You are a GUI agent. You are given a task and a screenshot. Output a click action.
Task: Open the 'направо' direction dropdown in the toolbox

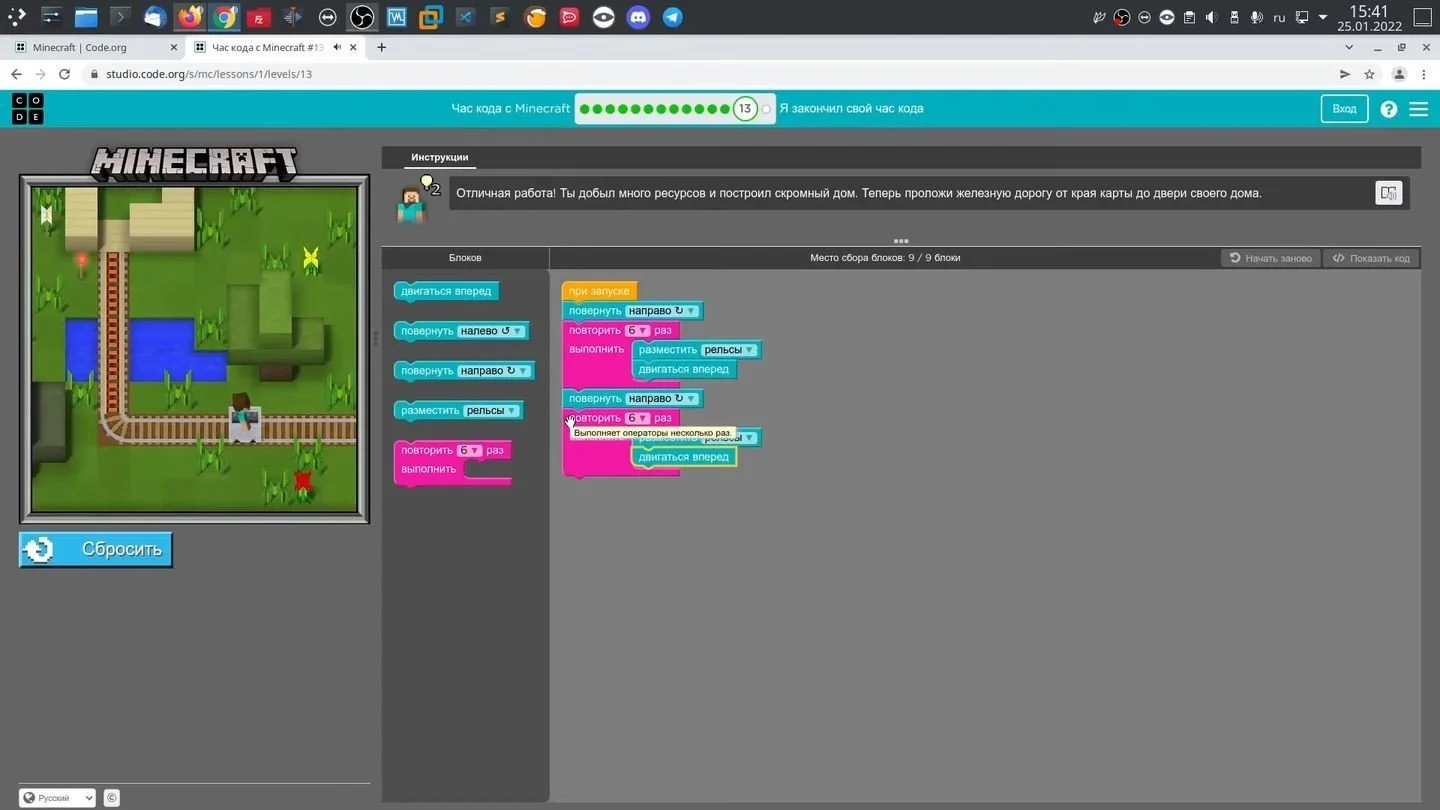(x=494, y=371)
